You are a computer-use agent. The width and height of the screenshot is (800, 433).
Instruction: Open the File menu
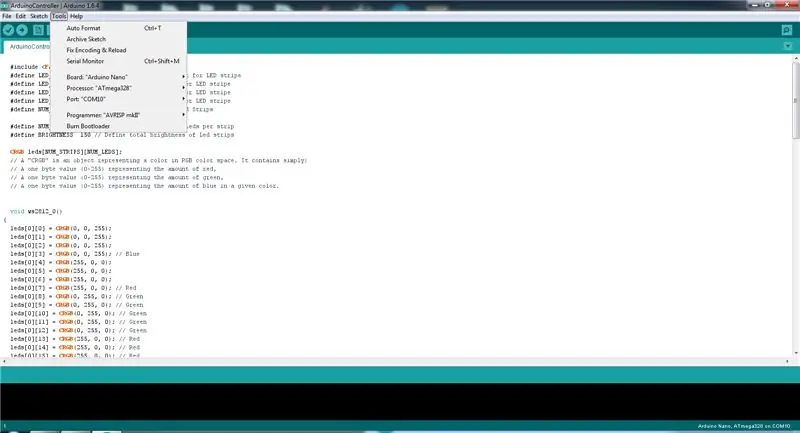click(x=7, y=16)
